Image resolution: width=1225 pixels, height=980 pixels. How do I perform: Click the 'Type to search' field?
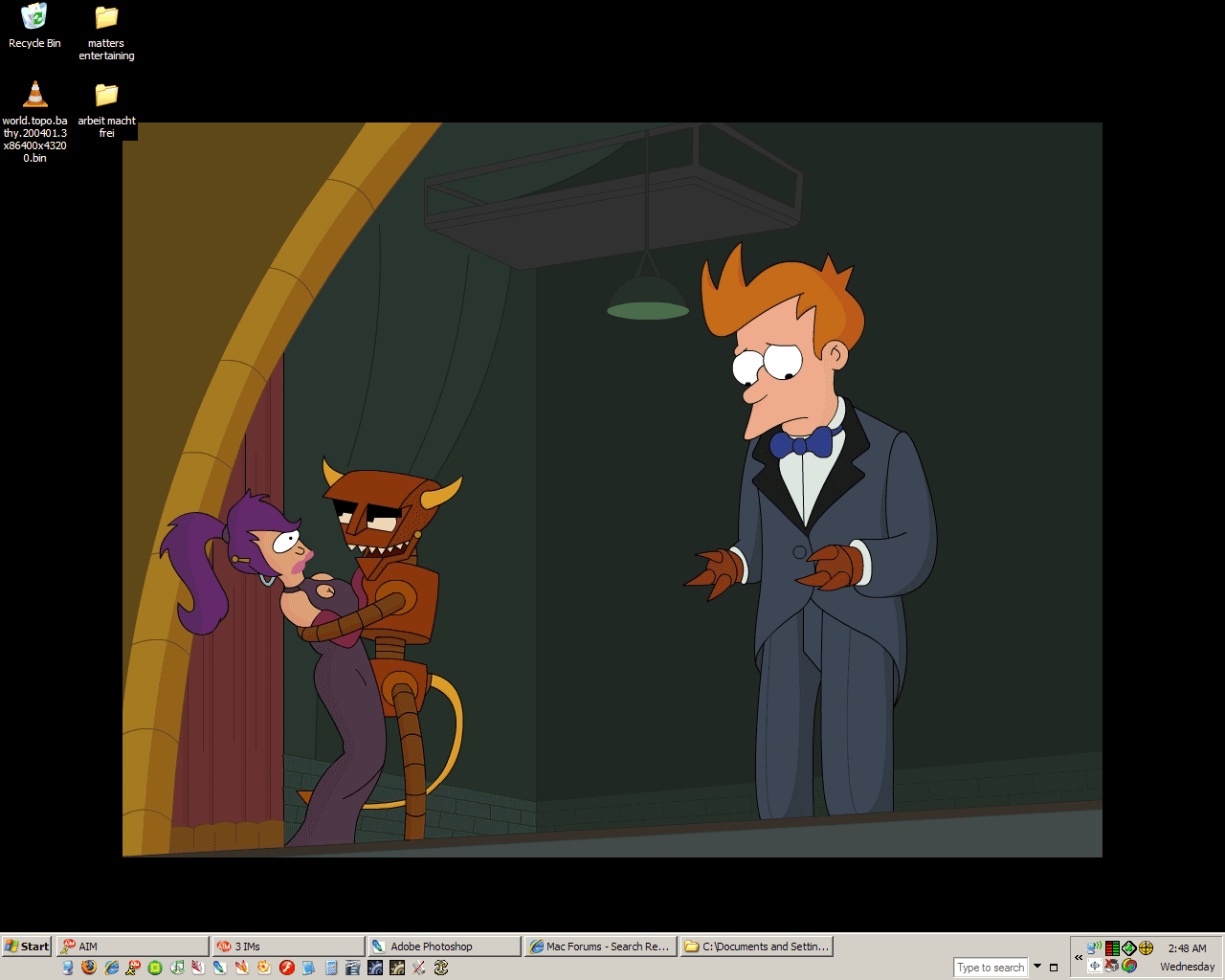pyautogui.click(x=991, y=968)
